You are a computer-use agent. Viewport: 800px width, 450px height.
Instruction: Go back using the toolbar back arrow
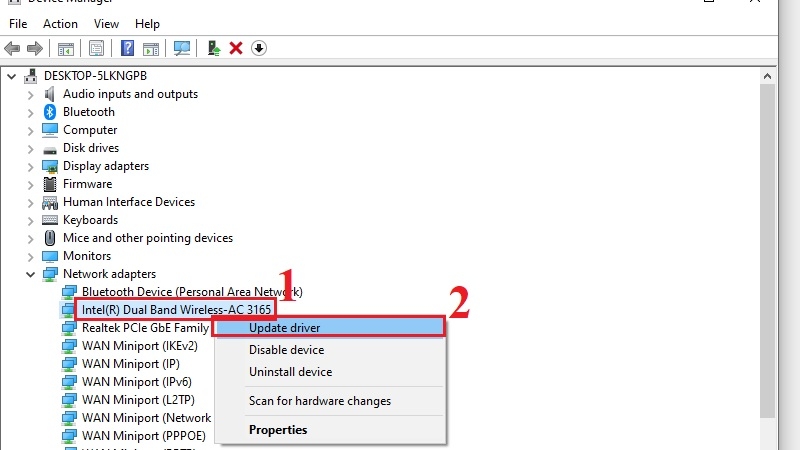(12, 48)
